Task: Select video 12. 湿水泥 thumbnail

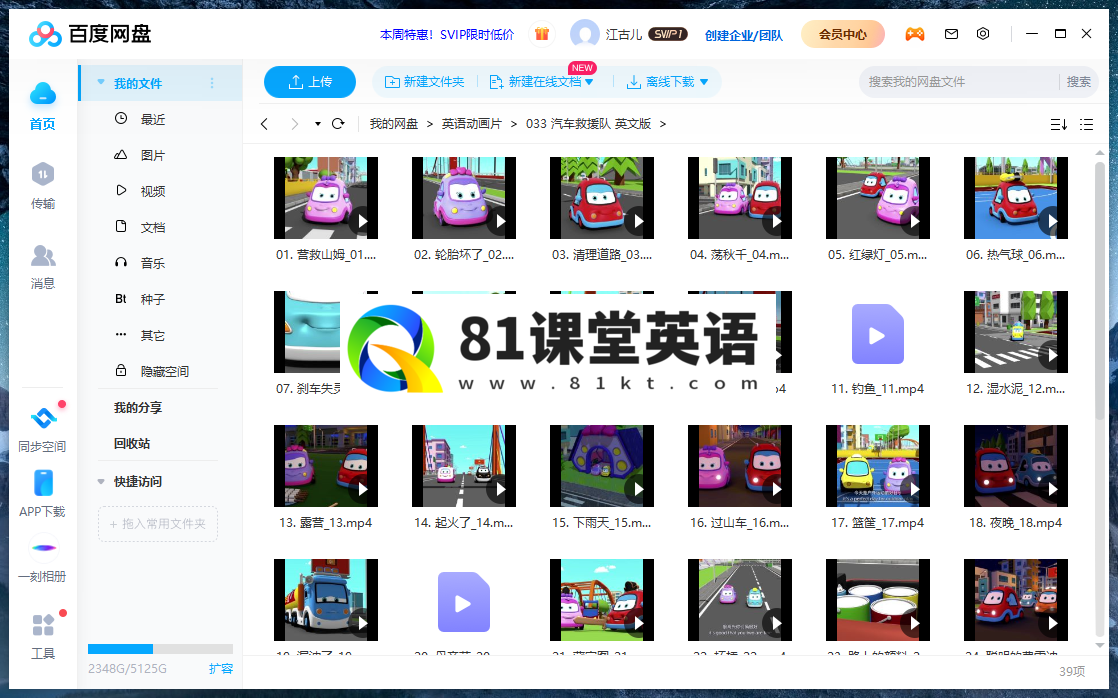Action: point(1016,332)
